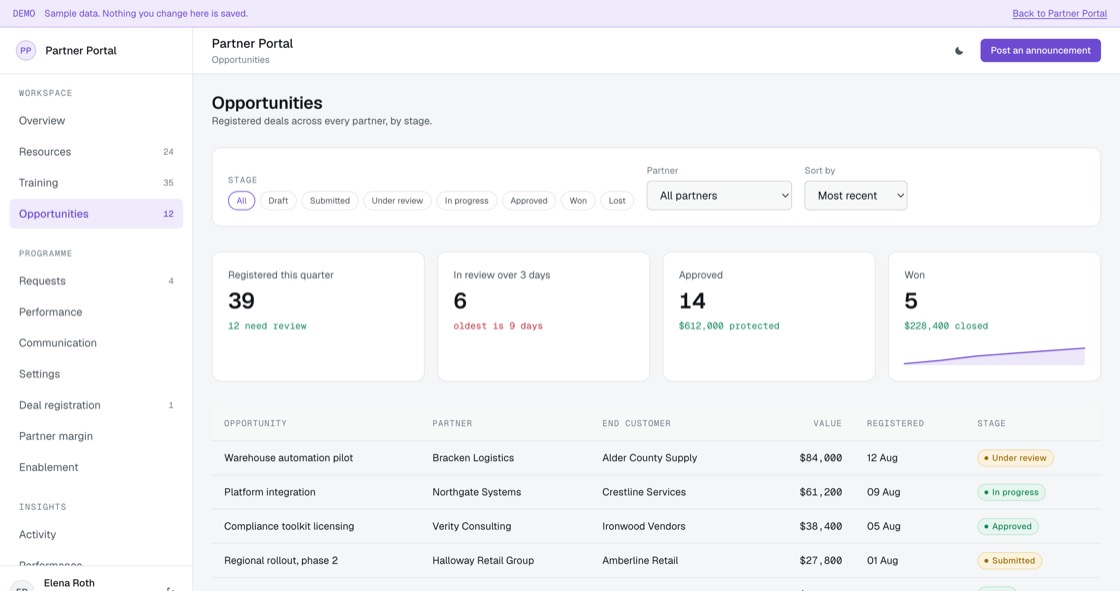Image resolution: width=1120 pixels, height=591 pixels.
Task: Click the Registered this quarter card
Action: click(318, 316)
